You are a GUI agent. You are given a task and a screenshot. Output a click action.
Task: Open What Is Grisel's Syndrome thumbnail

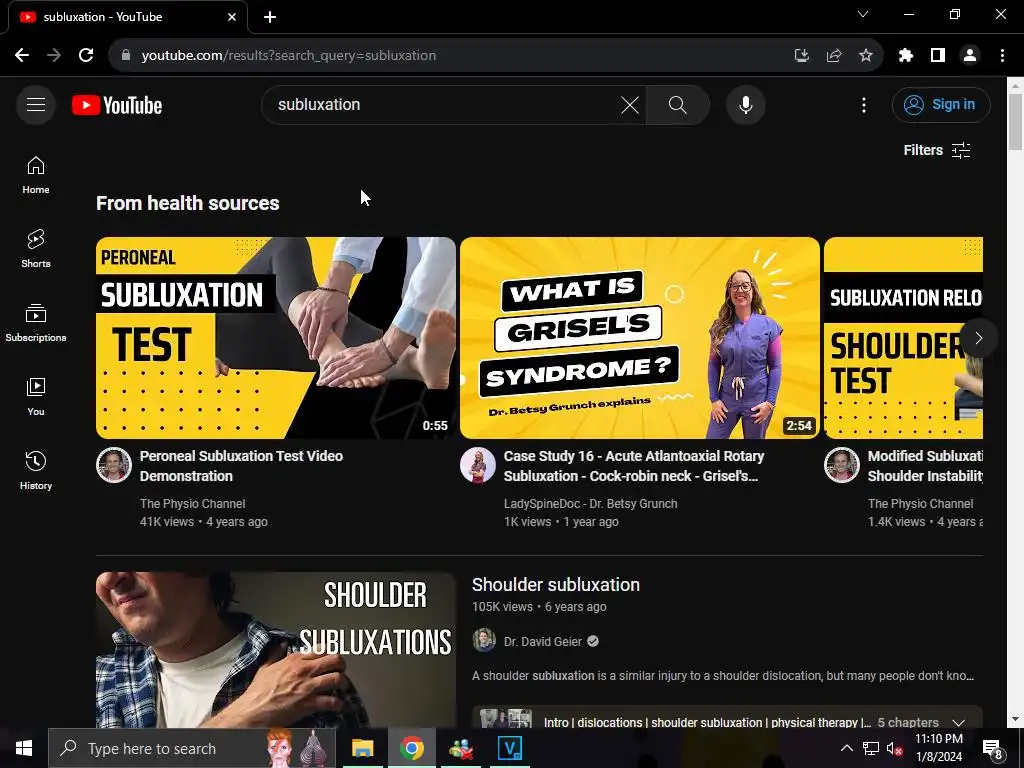click(639, 338)
